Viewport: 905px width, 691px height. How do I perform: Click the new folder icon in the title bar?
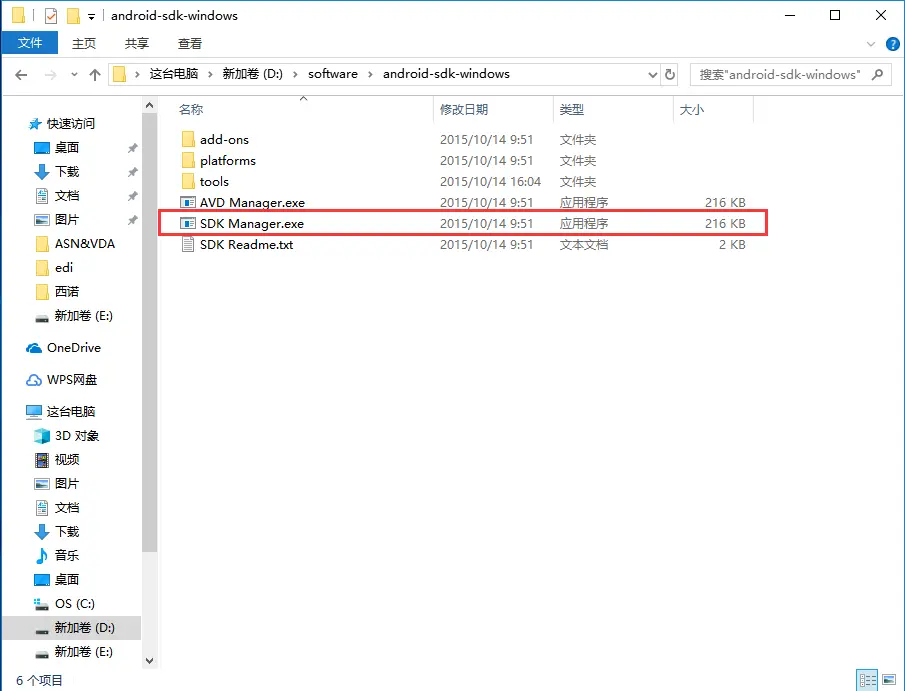[73, 16]
